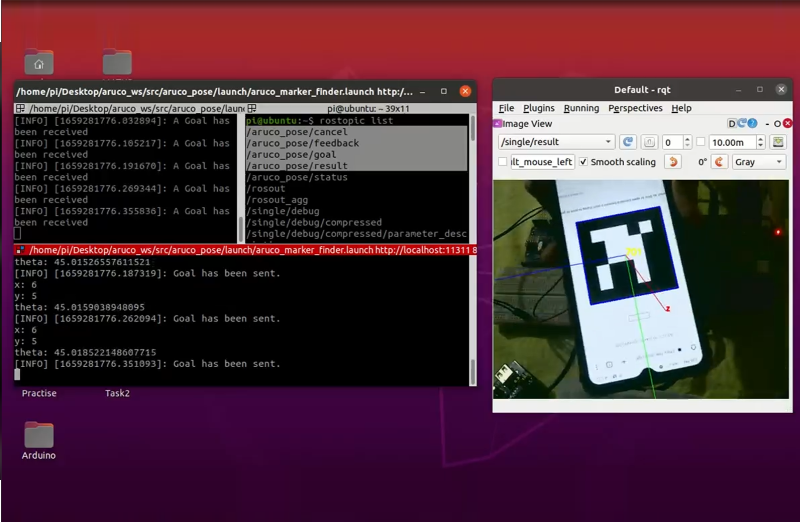800x522 pixels.
Task: Decrease the zoom value 0 spinner
Action: (x=687, y=145)
